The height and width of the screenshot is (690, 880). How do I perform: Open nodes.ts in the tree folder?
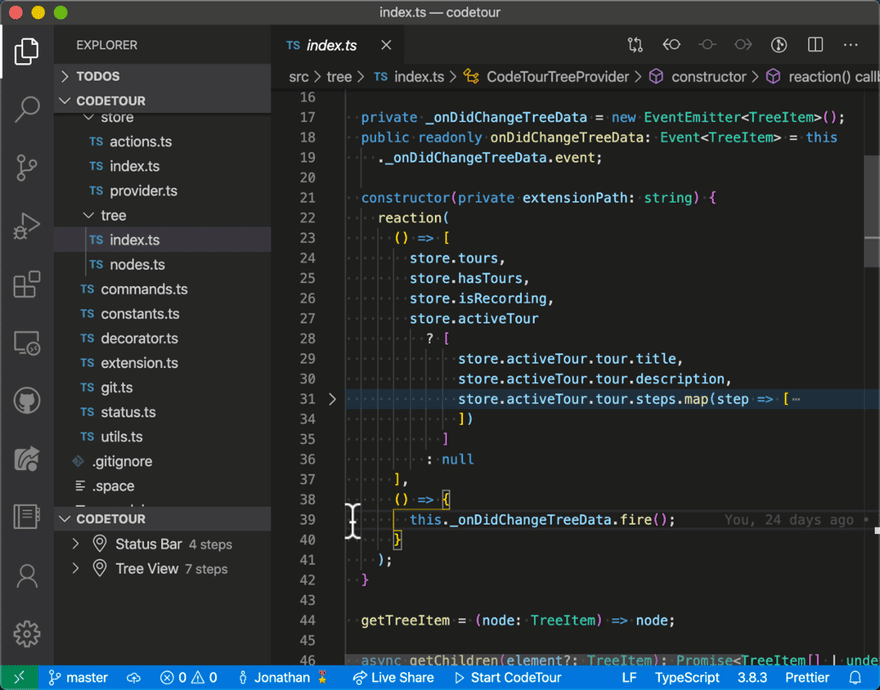163,264
